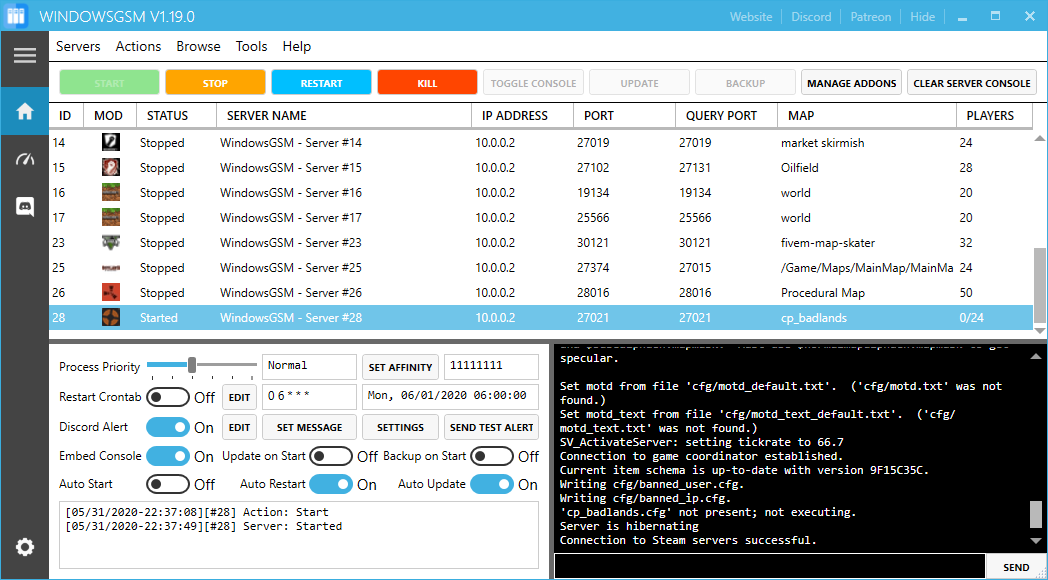Sort by the STATUS column header
The width and height of the screenshot is (1048, 580).
[176, 116]
